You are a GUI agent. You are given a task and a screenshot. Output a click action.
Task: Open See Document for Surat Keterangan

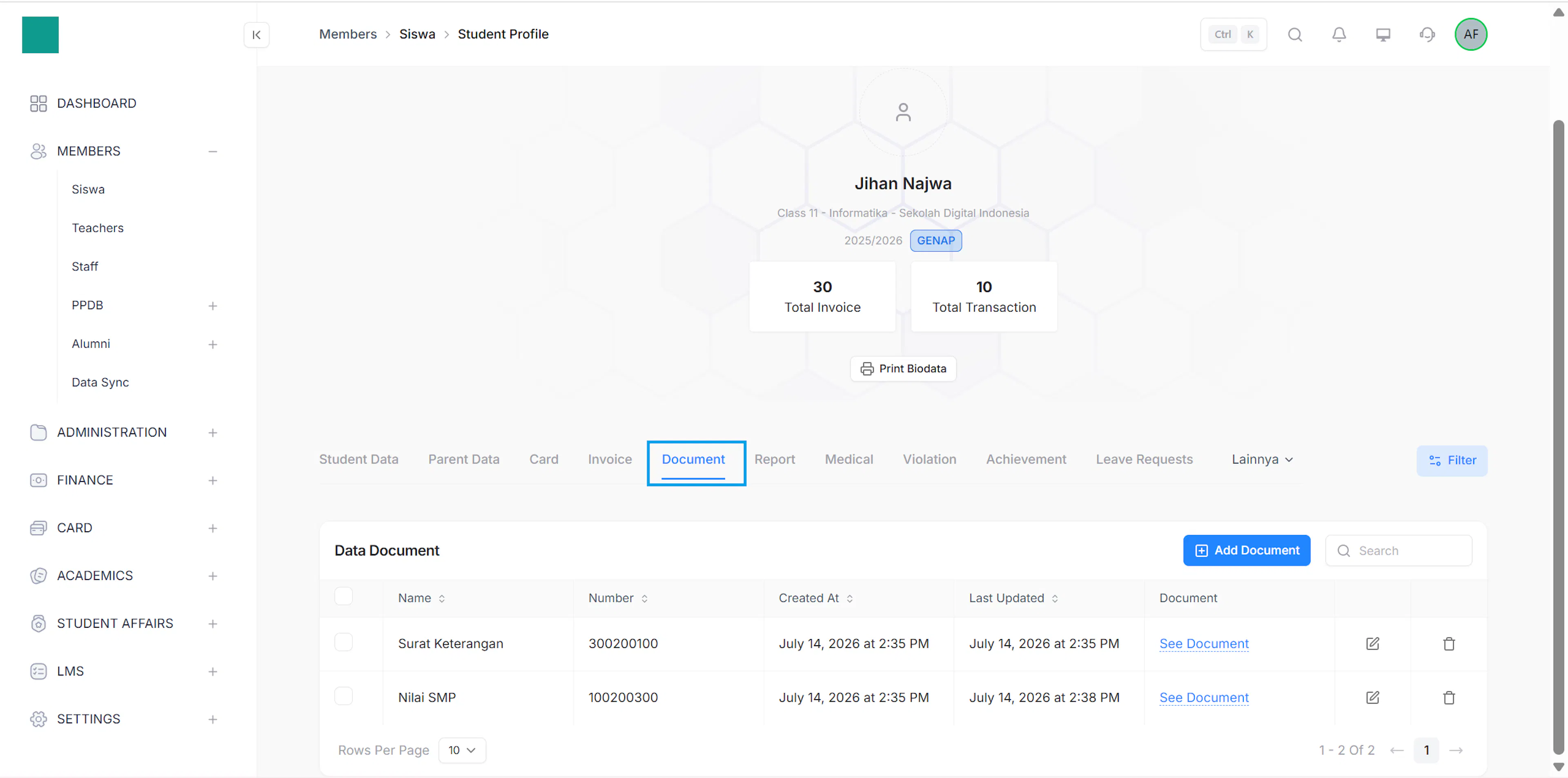coord(1203,644)
